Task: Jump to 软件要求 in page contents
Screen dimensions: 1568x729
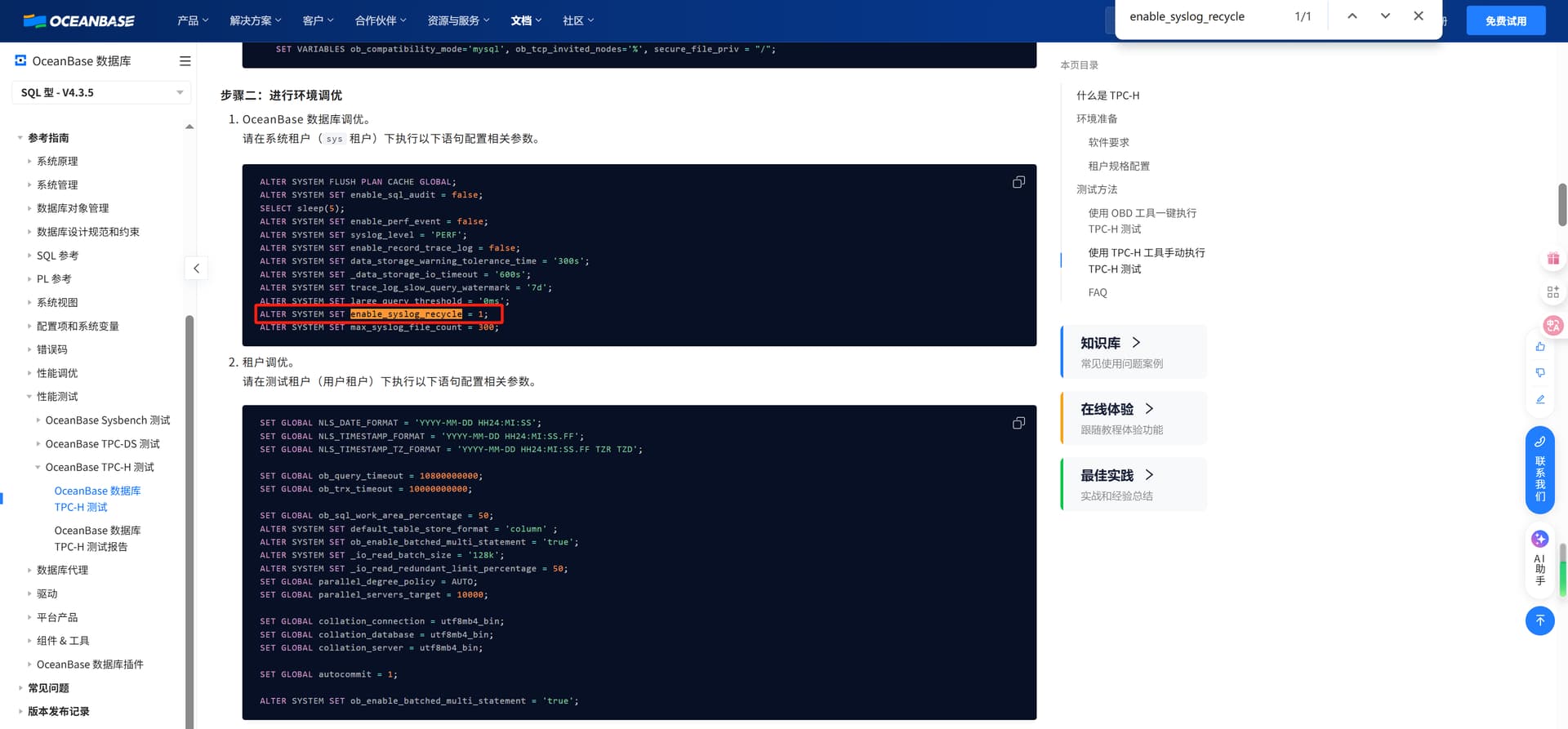Action: [1109, 142]
